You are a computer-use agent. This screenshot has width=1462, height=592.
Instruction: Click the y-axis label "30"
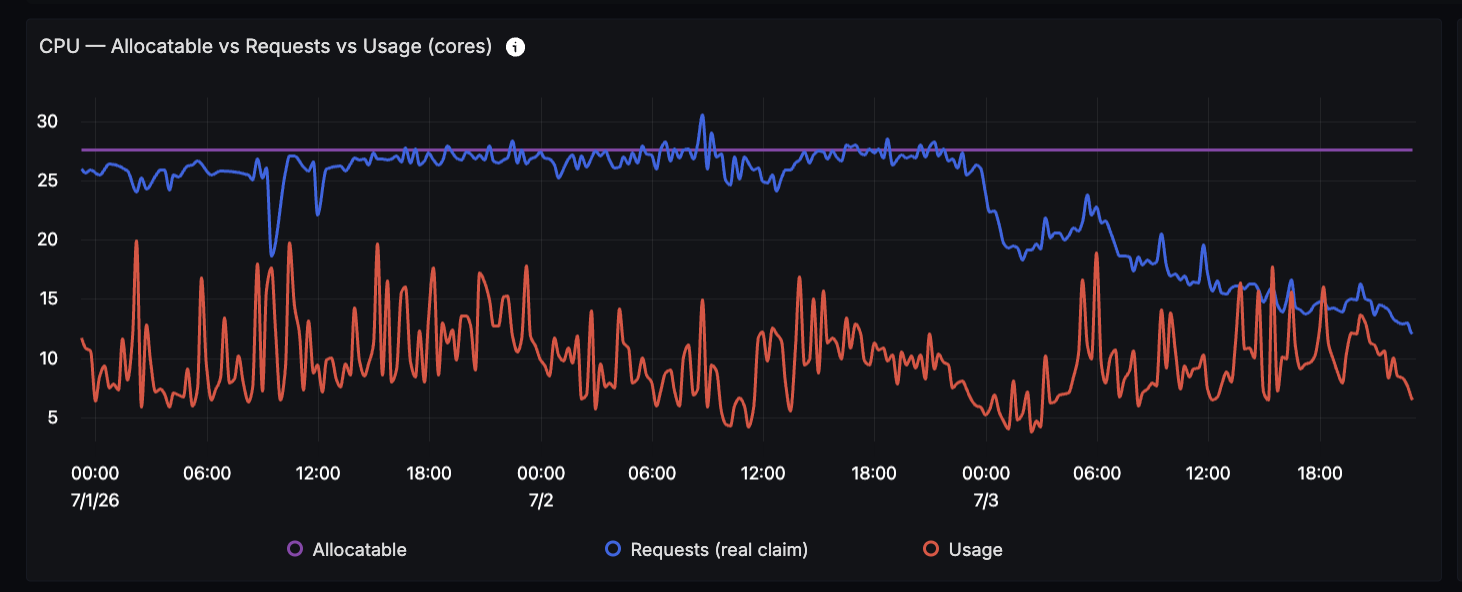48,122
